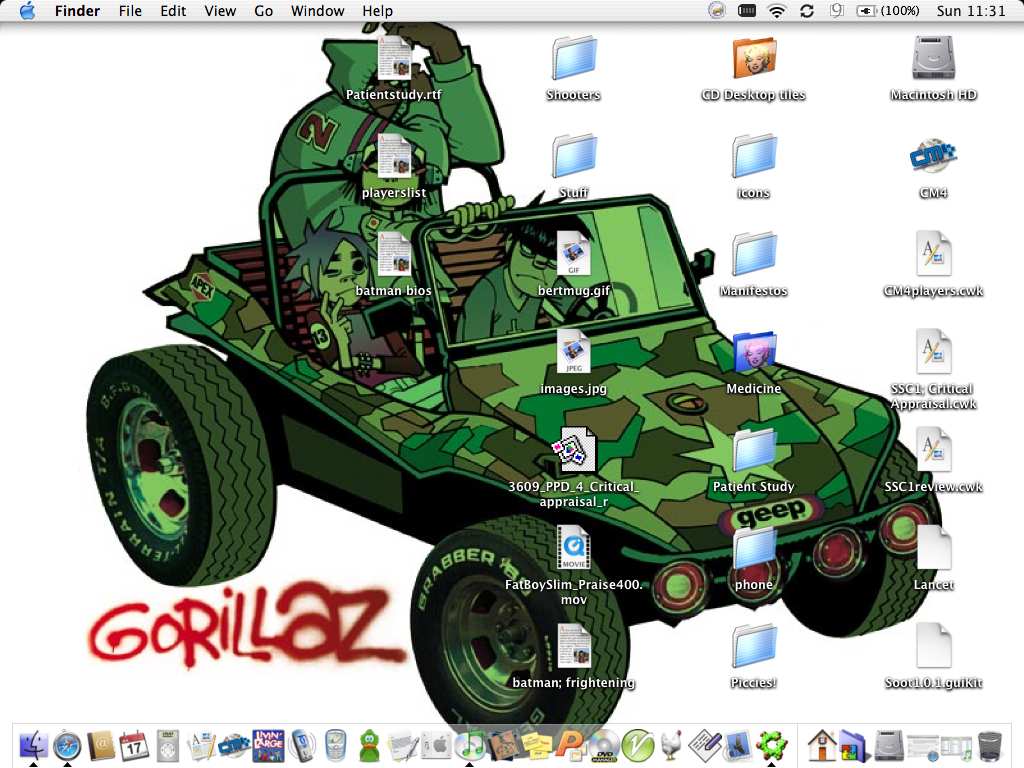The width and height of the screenshot is (1024, 768).
Task: Open Finder from the Dock
Action: point(33,744)
